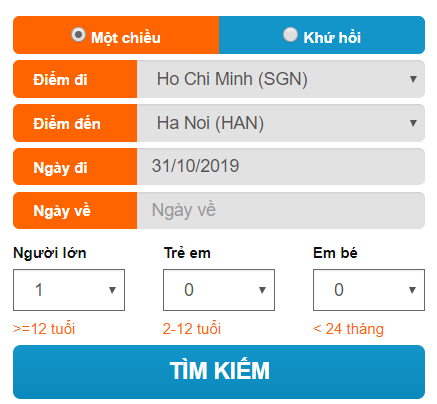Select the Một chiều radio button
437x404 pixels.
coord(78,35)
